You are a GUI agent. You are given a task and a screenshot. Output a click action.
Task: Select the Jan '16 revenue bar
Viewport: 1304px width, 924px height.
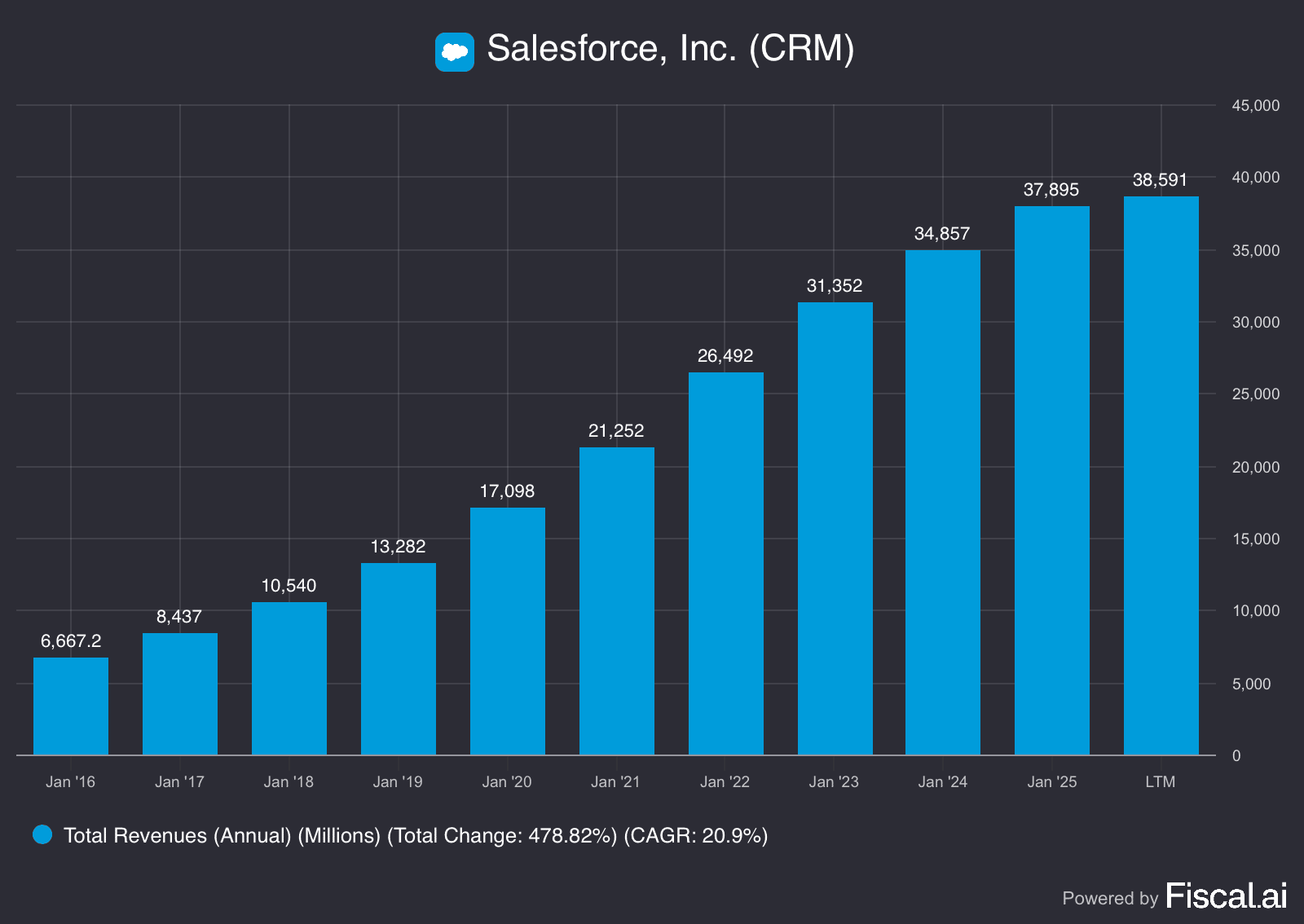[x=71, y=706]
